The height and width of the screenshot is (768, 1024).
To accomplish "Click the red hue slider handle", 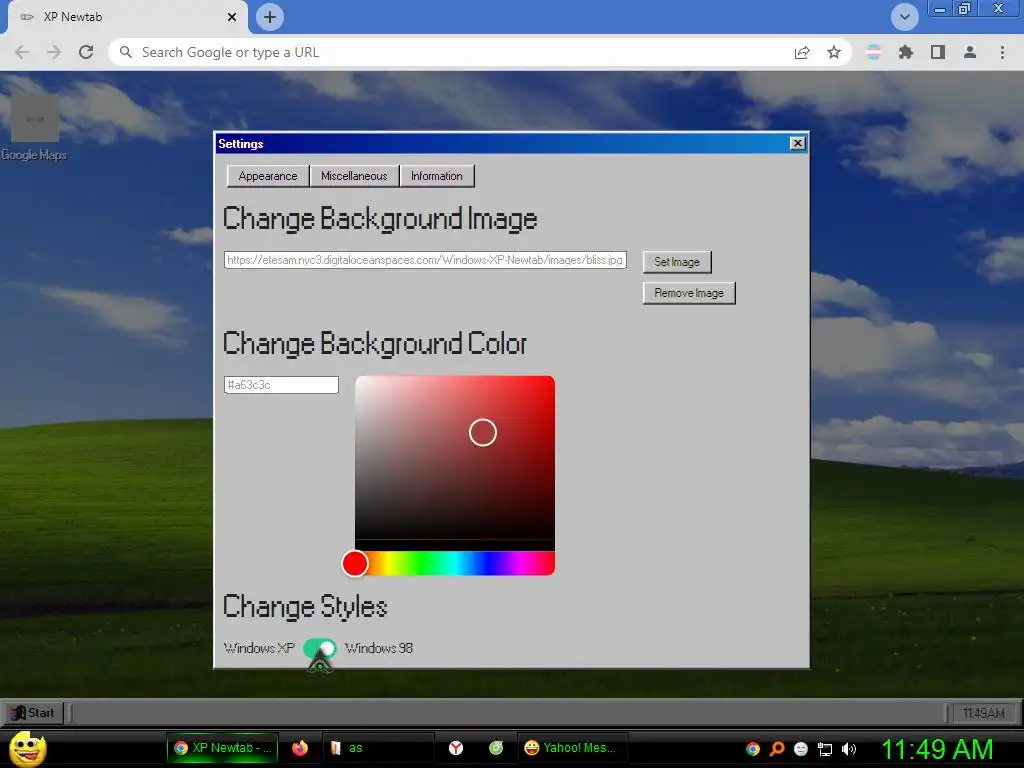I will point(355,564).
